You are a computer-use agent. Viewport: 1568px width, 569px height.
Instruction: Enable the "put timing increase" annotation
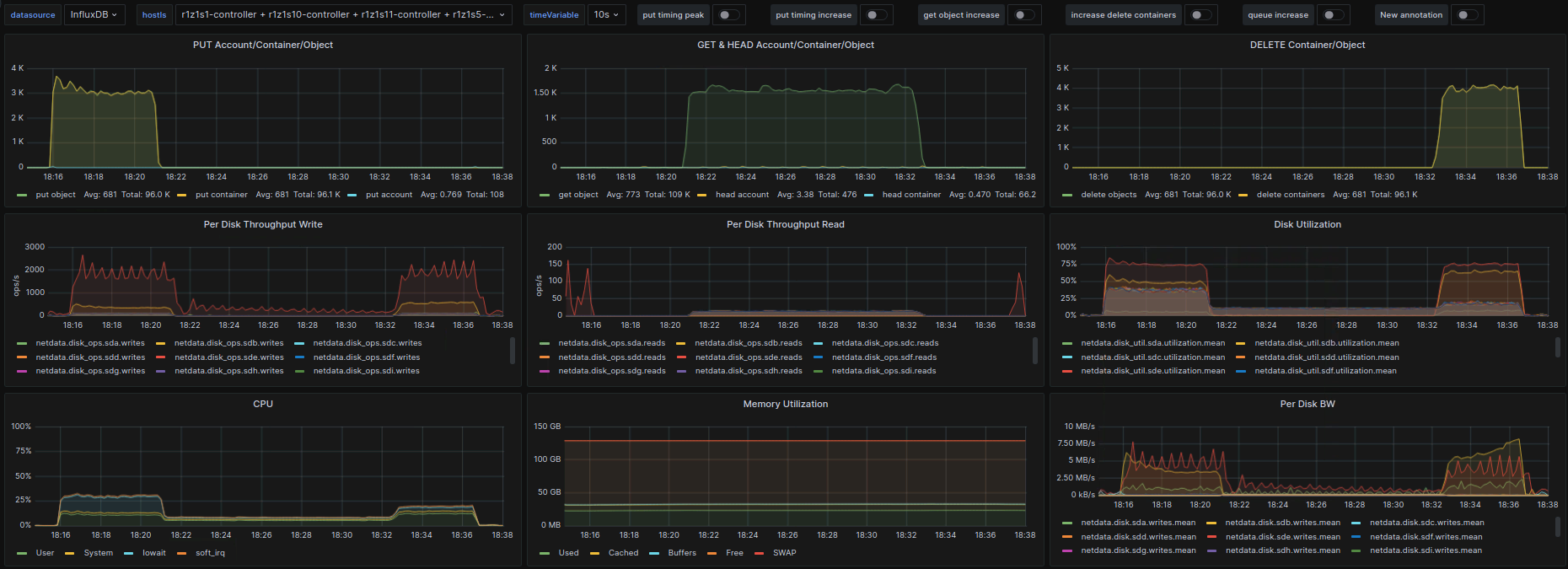point(877,15)
